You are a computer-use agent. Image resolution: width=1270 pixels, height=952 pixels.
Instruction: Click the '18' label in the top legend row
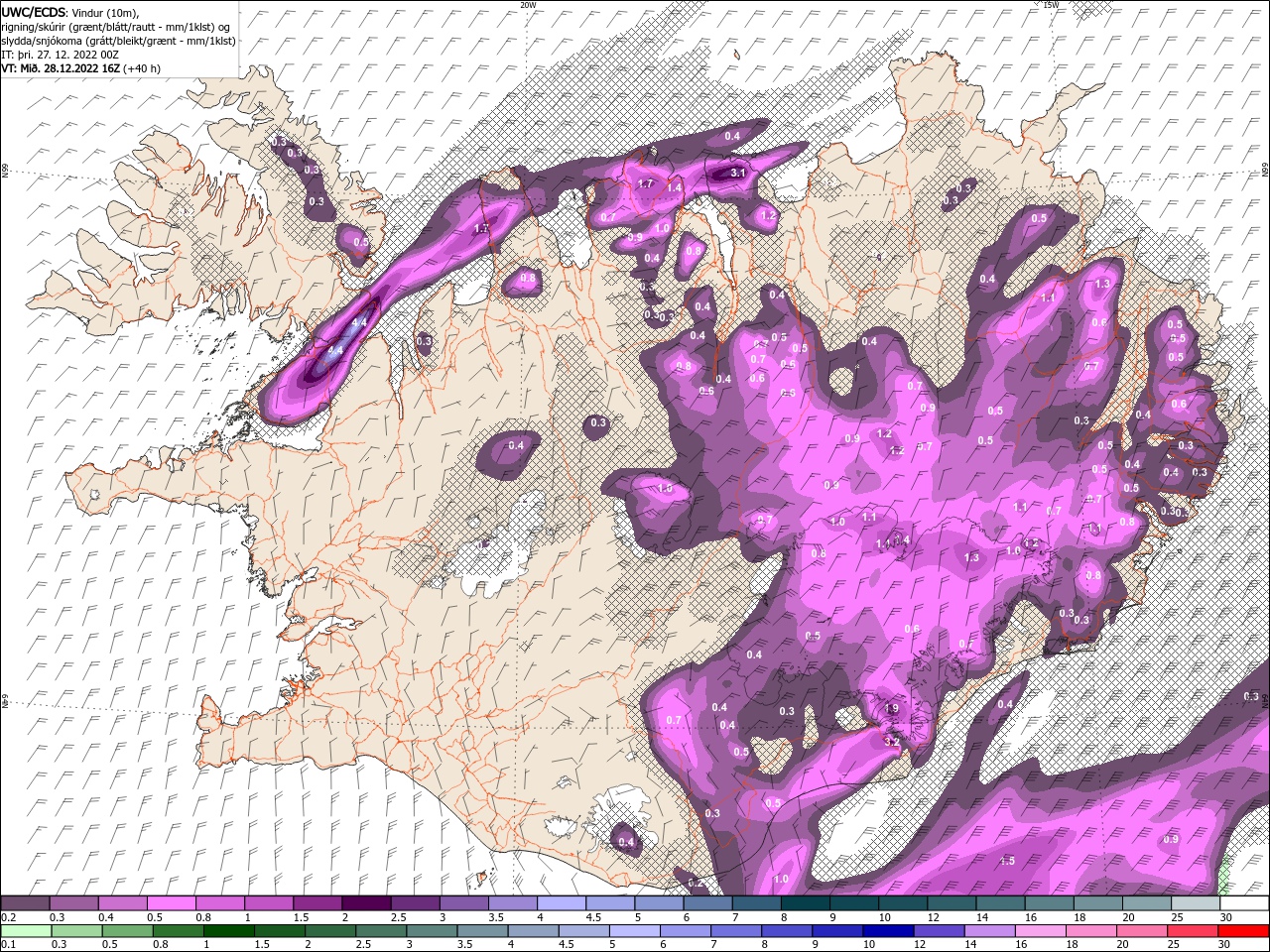1080,917
